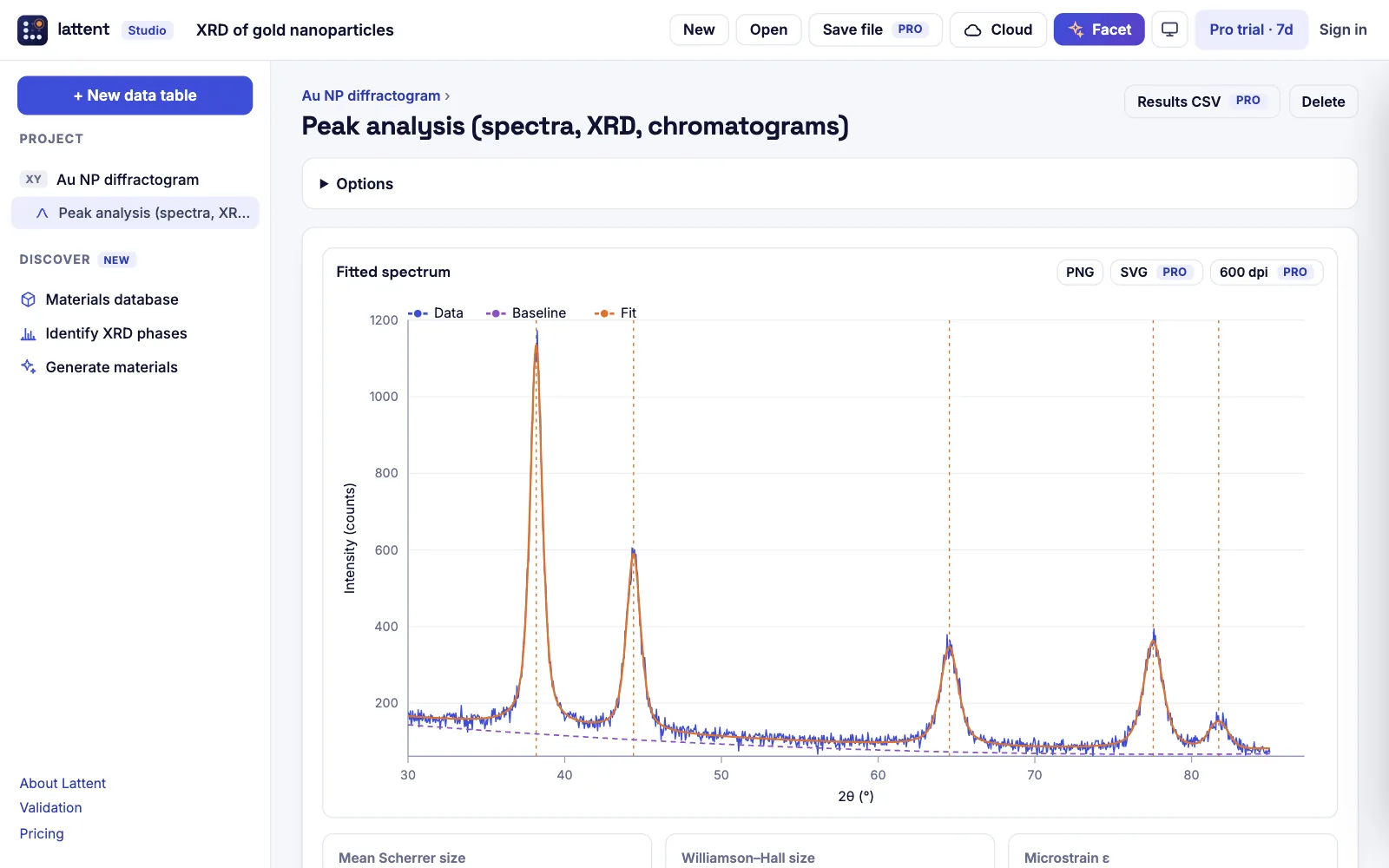This screenshot has height=868, width=1389.
Task: Export the chart as PNG
Action: click(x=1080, y=273)
